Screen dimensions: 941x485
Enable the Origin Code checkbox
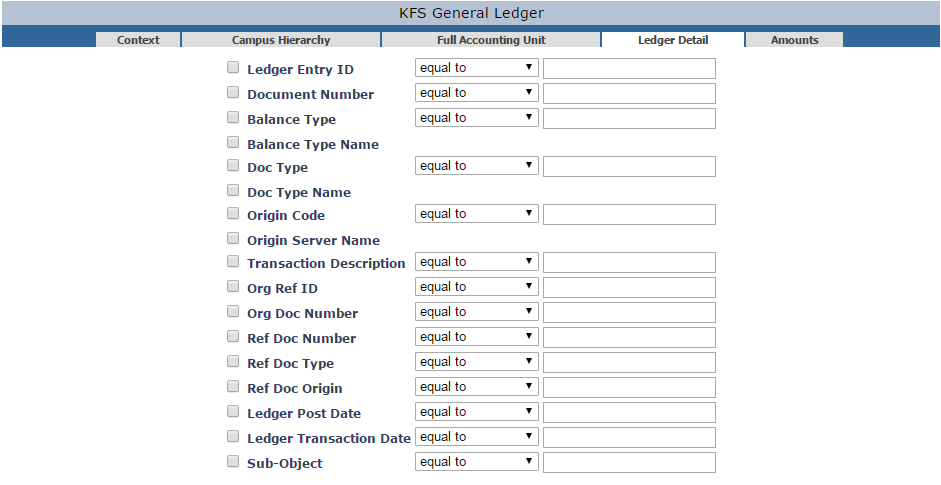233,213
